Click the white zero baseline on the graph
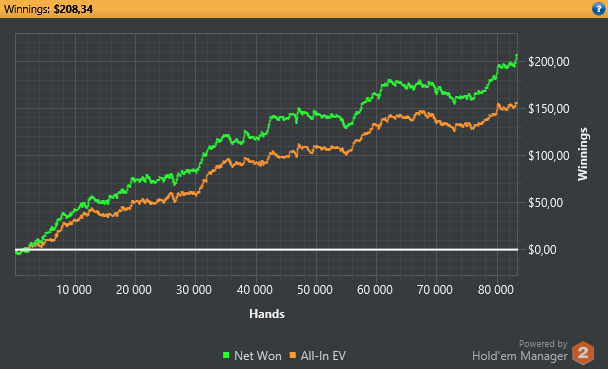This screenshot has width=608, height=369. click(x=266, y=249)
